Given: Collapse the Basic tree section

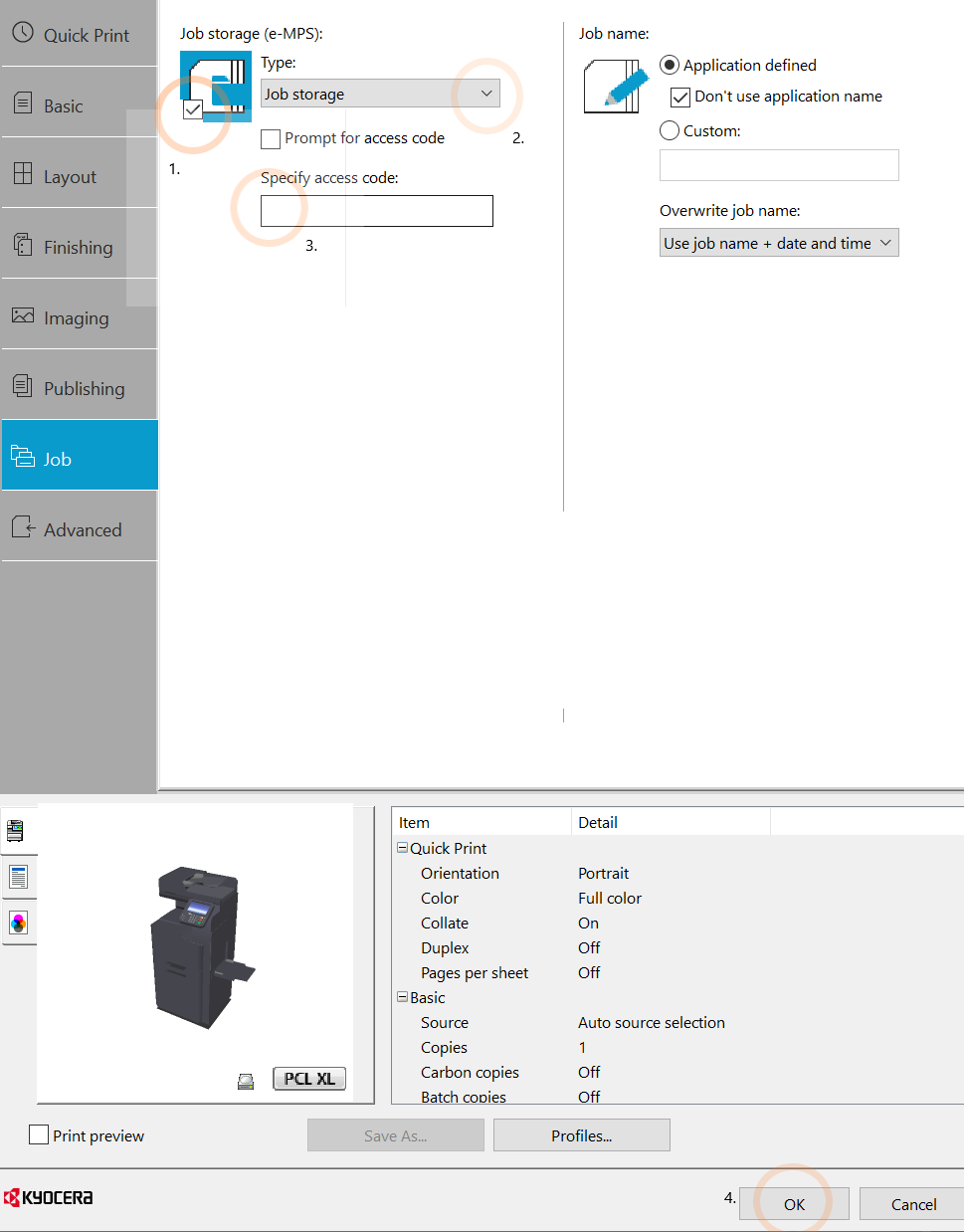Looking at the screenshot, I should click(403, 997).
